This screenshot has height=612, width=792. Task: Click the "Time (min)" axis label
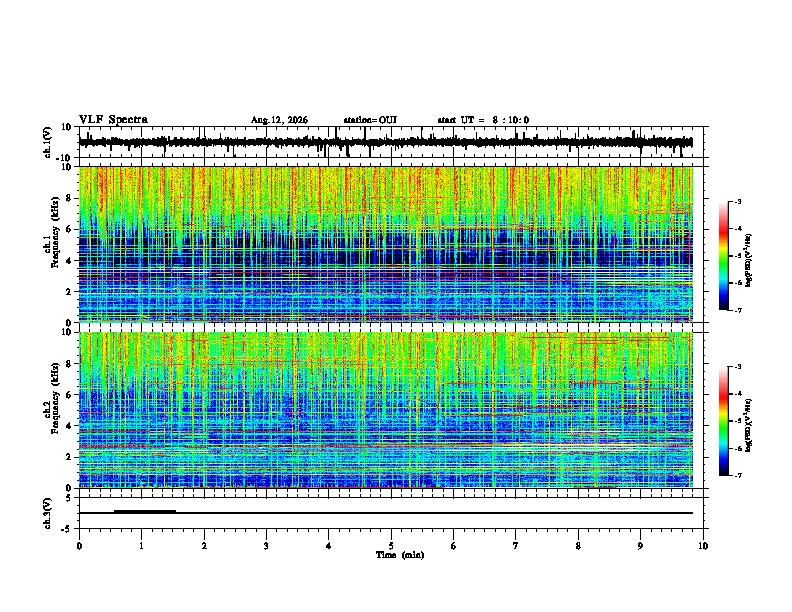coord(400,555)
